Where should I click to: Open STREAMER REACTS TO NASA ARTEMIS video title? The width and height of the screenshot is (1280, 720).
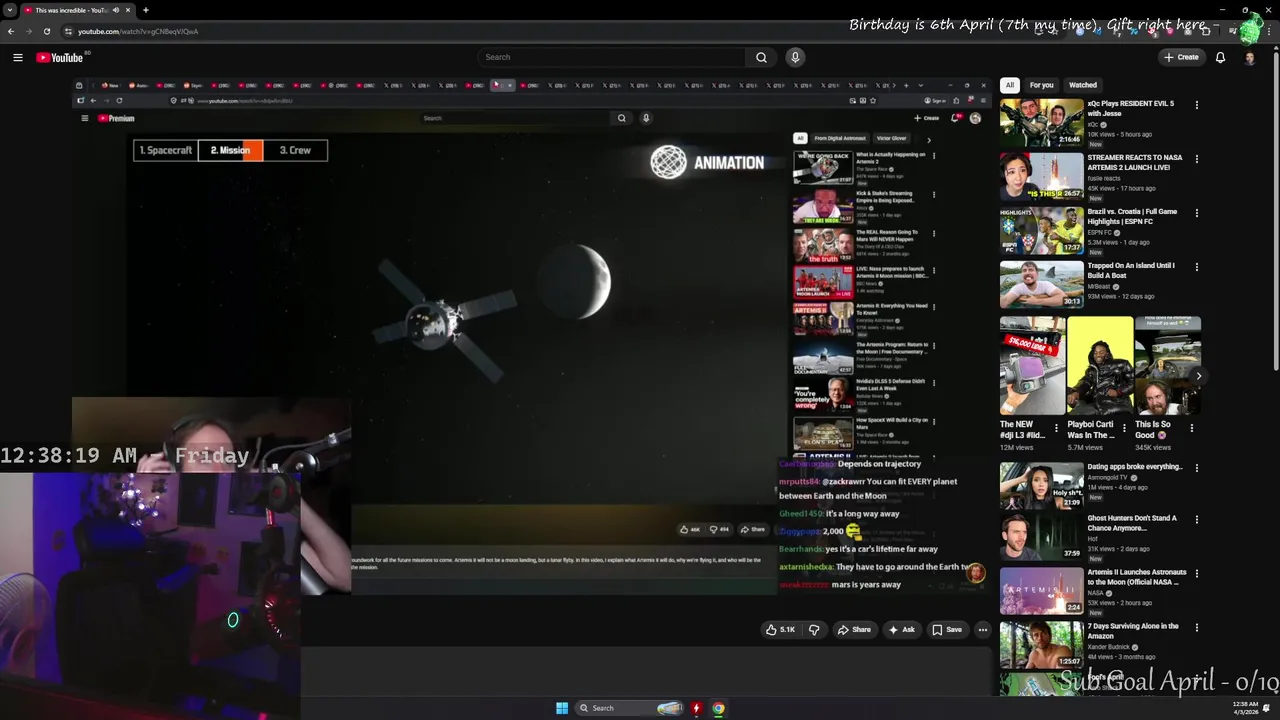click(x=1135, y=162)
